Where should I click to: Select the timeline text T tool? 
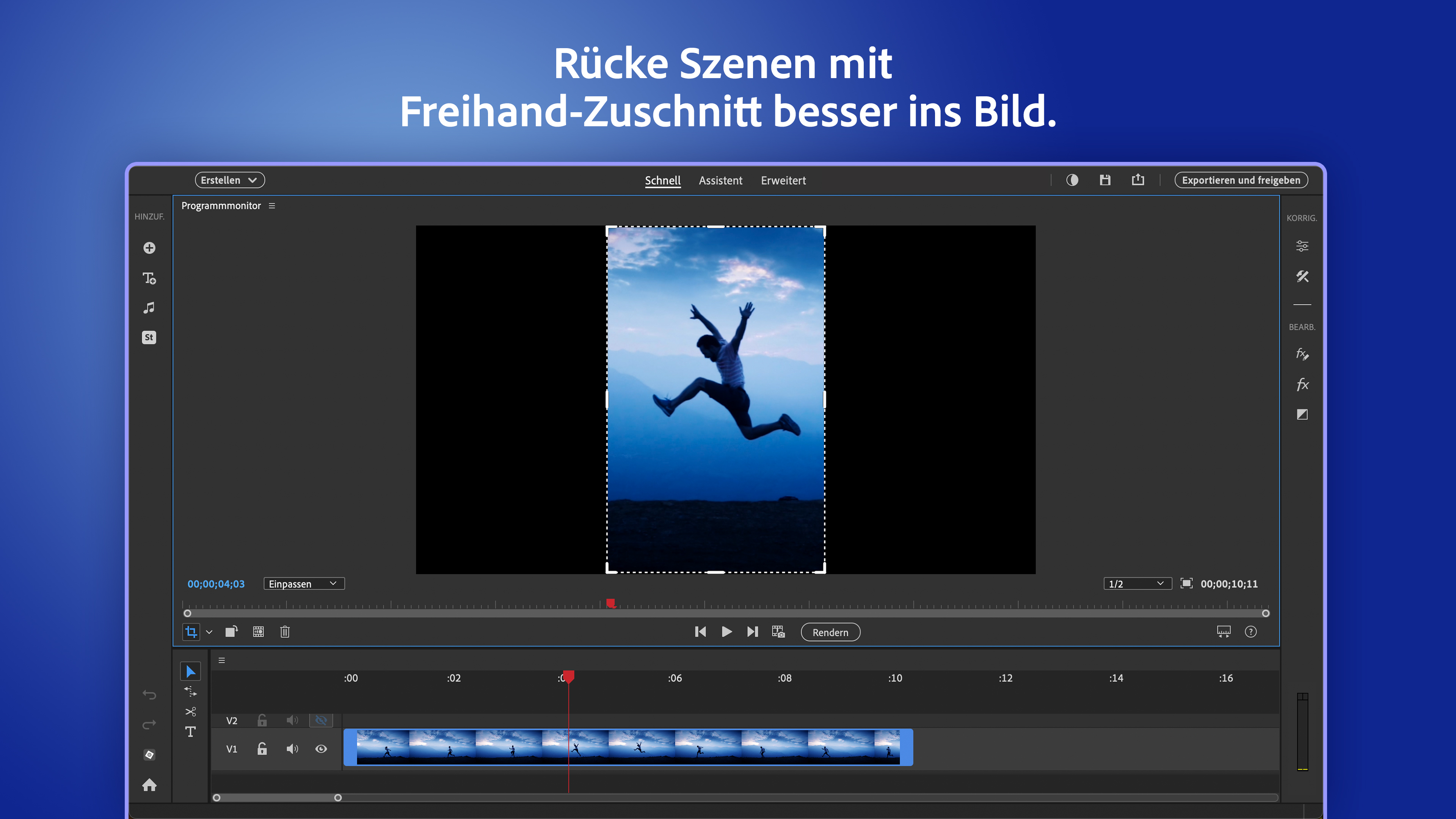click(x=190, y=732)
